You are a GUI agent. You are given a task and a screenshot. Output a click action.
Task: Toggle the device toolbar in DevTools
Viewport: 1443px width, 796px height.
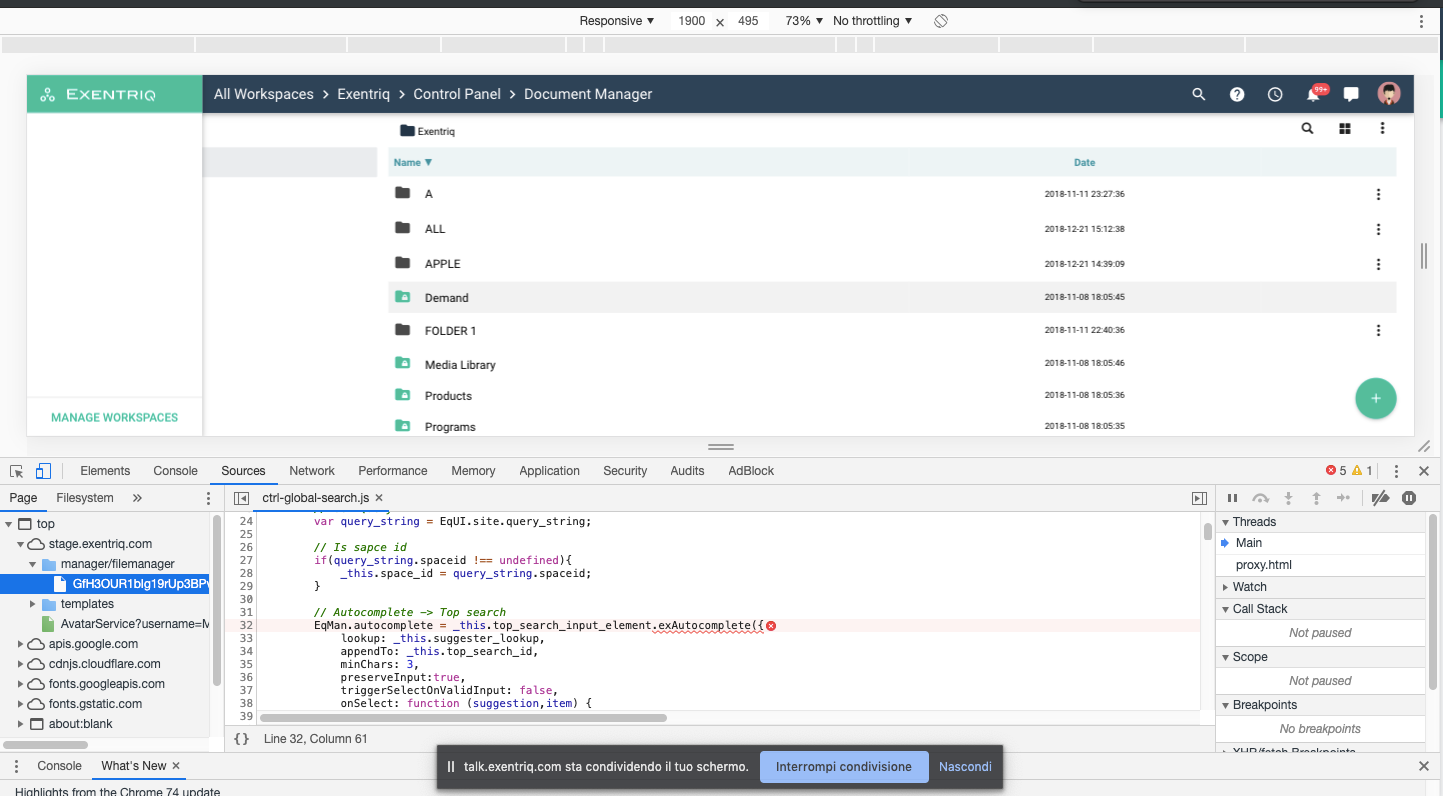[43, 471]
